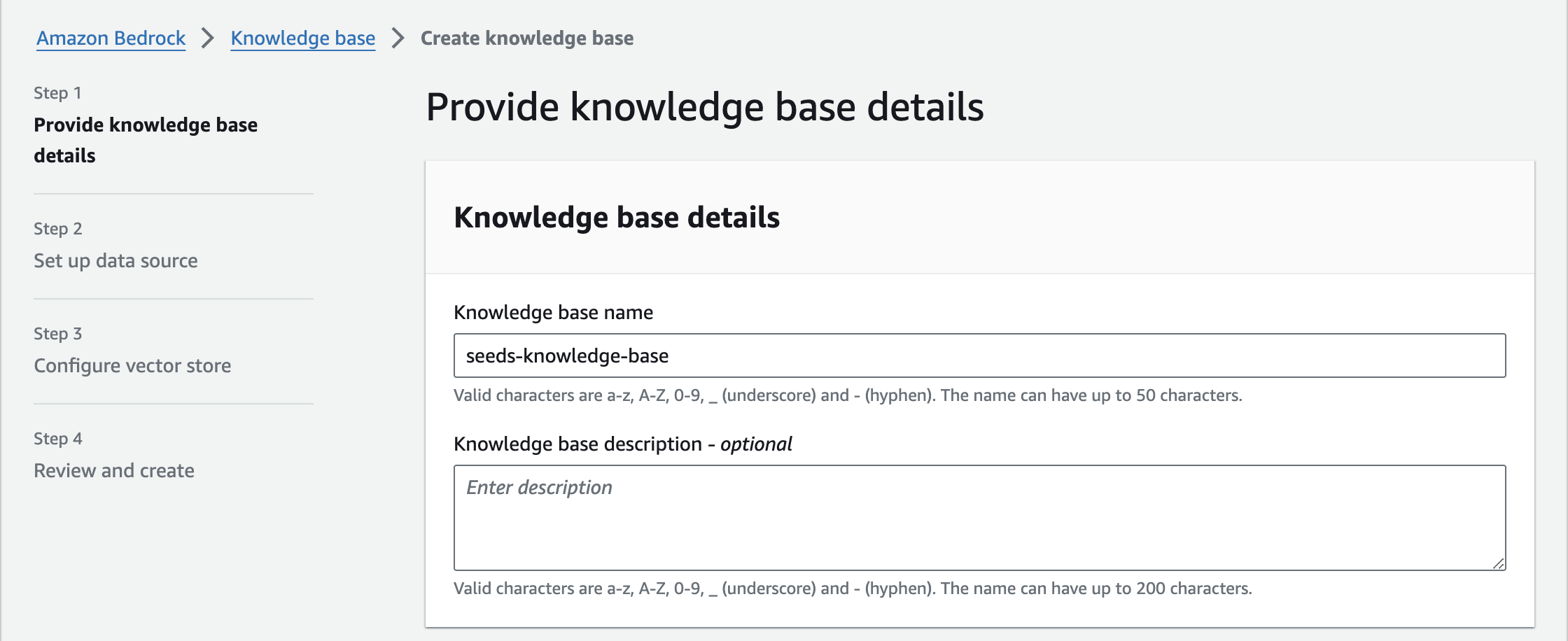Click inside the Enter description text area
Image resolution: width=1568 pixels, height=641 pixels.
tap(979, 518)
